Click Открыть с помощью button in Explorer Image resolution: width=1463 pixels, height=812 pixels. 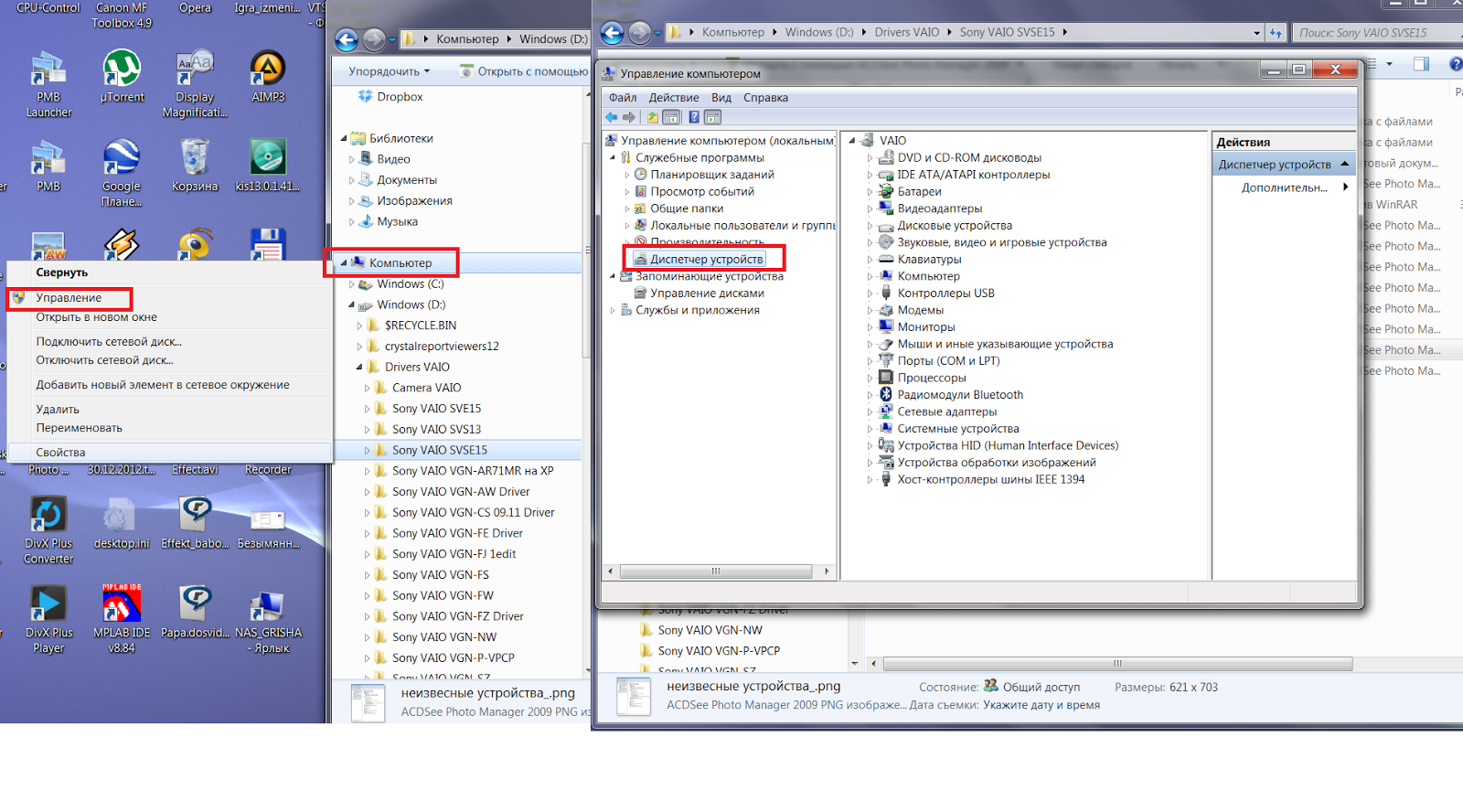tap(525, 71)
